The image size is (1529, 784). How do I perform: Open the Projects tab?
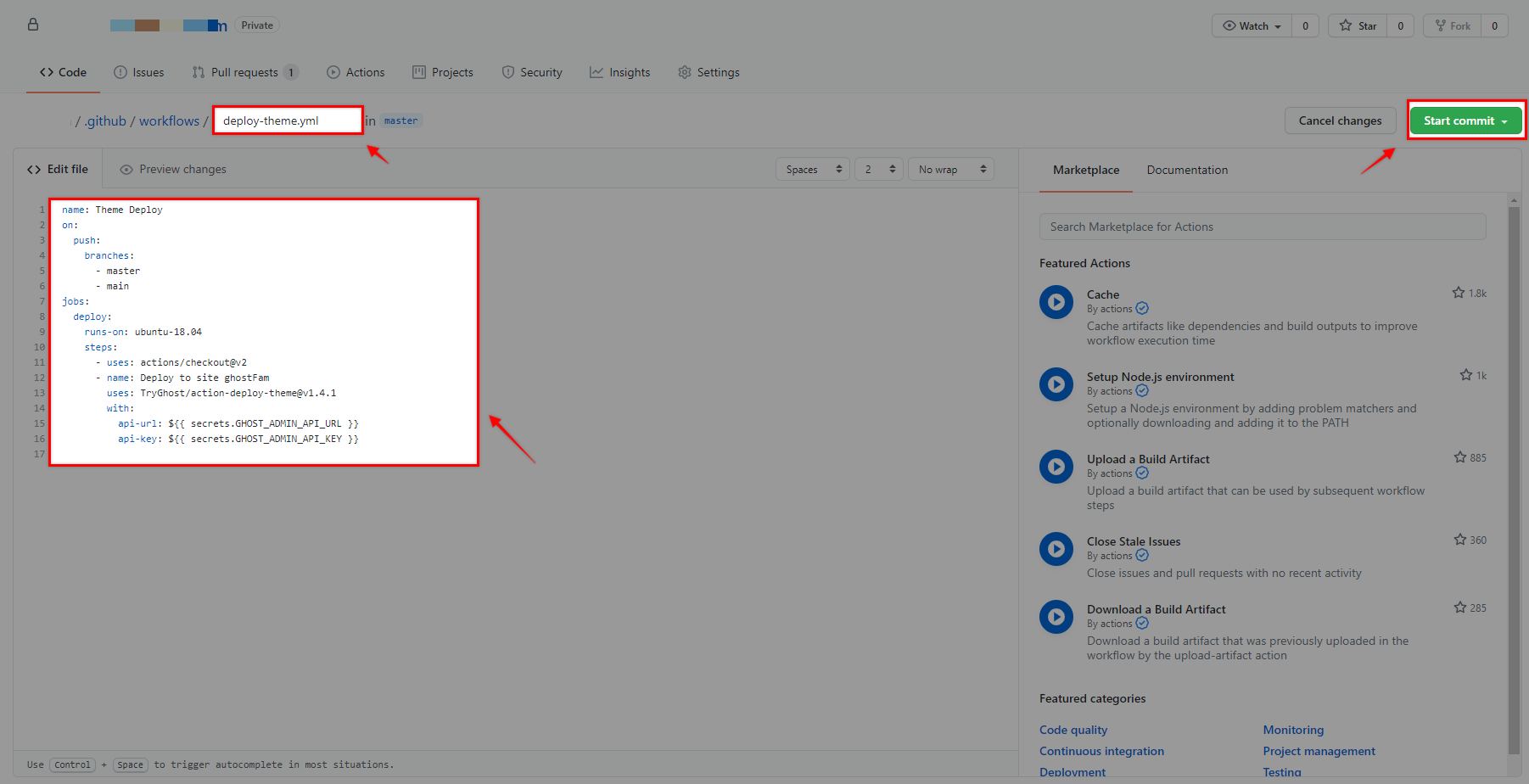[x=443, y=72]
